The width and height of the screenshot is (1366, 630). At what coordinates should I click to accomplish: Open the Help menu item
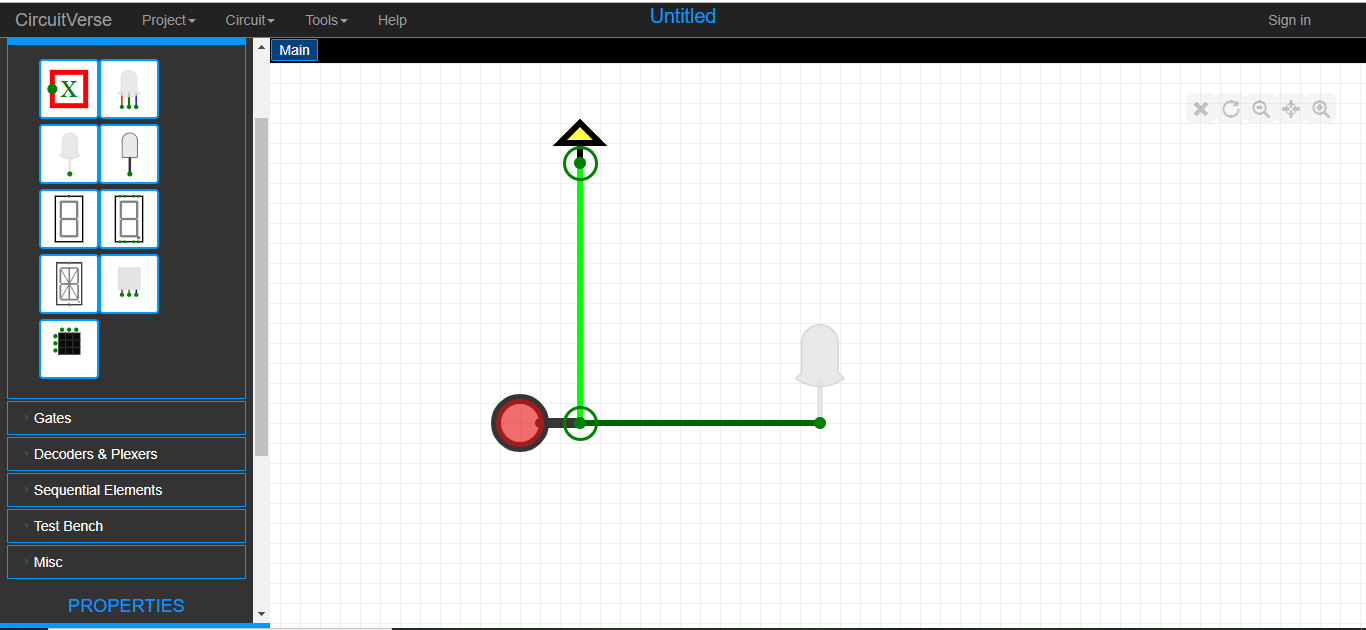392,20
